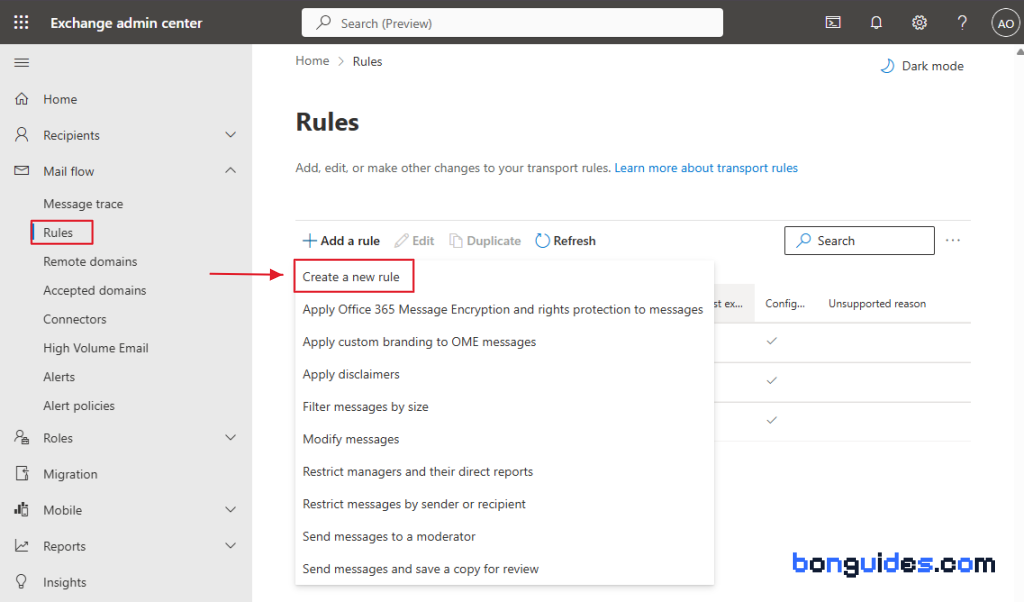Open Cloud Shell terminal icon in header
The image size is (1024, 602).
(x=833, y=23)
